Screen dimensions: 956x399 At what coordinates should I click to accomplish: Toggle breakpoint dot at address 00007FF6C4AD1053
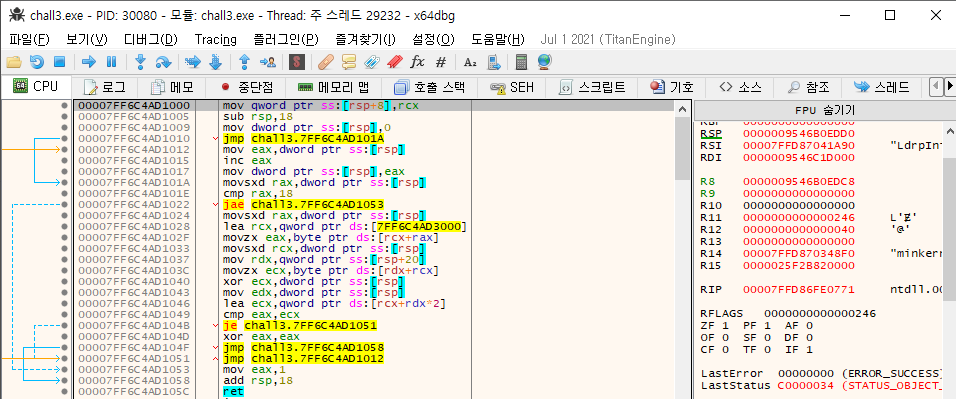64,369
